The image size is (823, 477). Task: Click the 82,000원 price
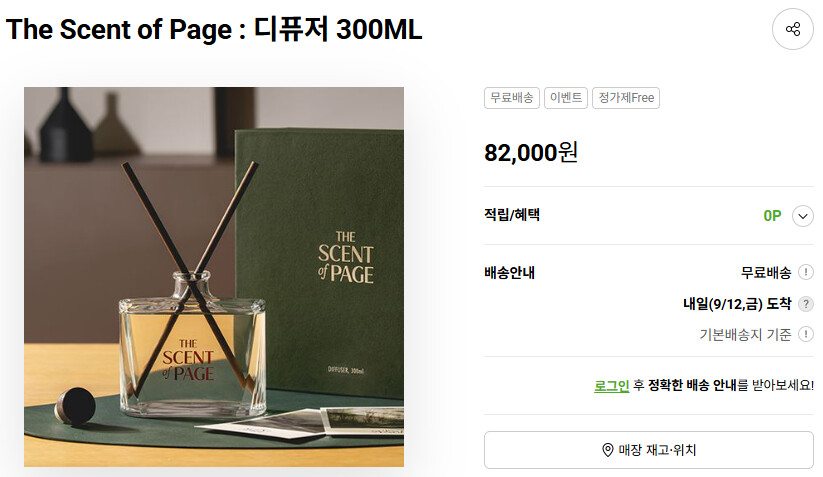coord(531,153)
